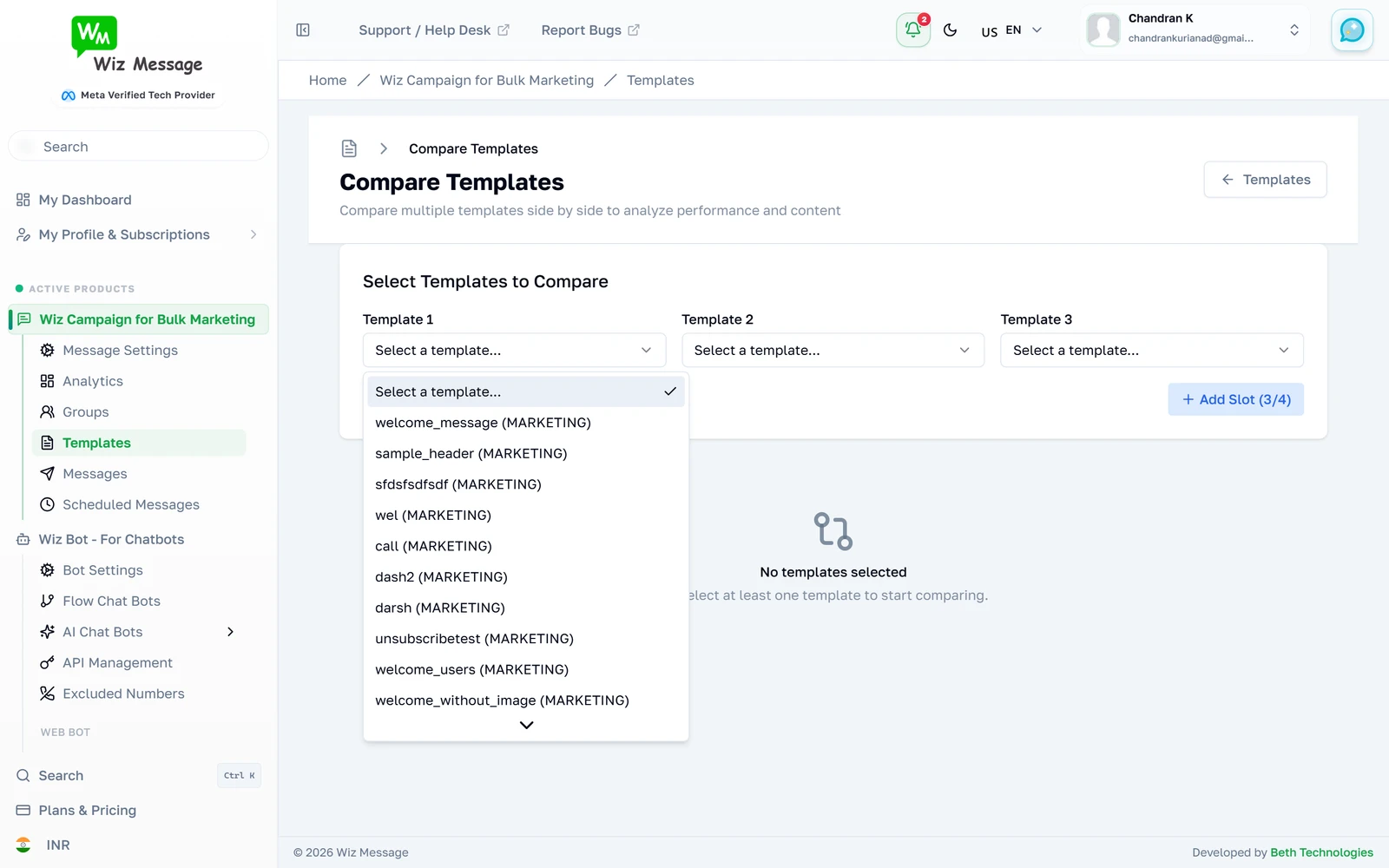The height and width of the screenshot is (868, 1389).
Task: Click My Profile & Subscriptions user icon
Action: pyautogui.click(x=23, y=234)
